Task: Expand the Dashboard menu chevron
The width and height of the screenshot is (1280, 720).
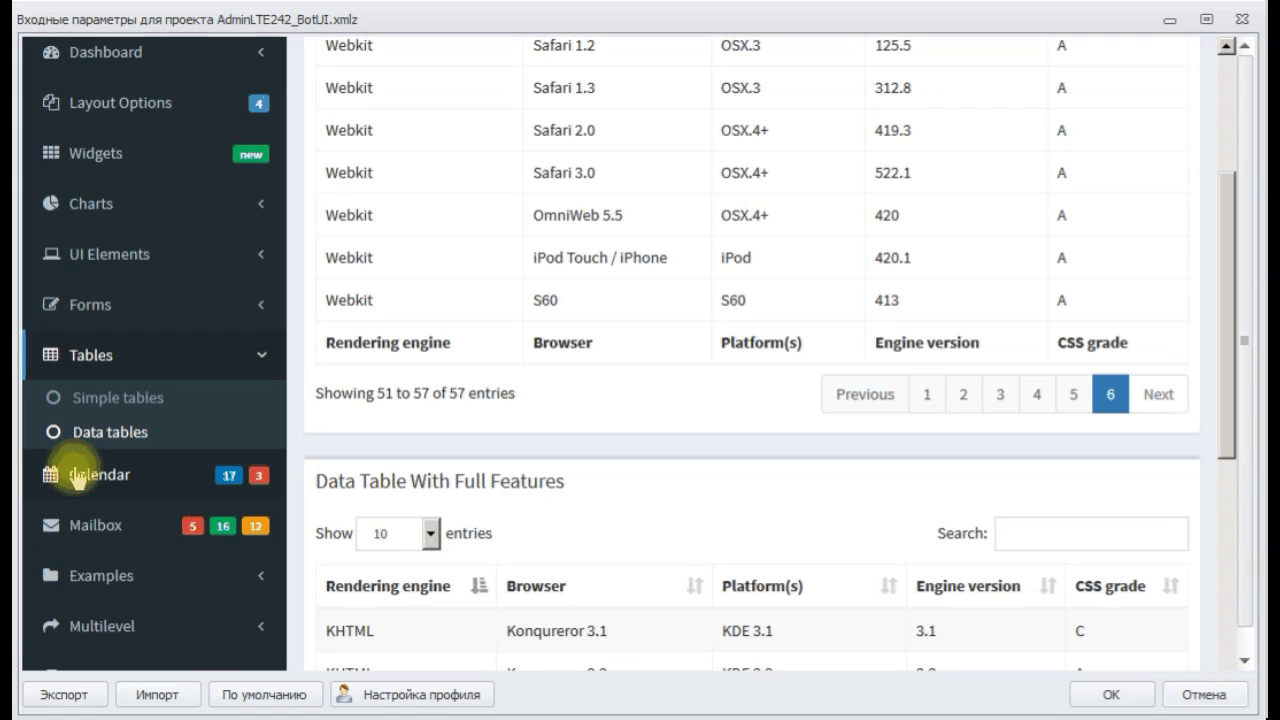Action: (x=261, y=52)
